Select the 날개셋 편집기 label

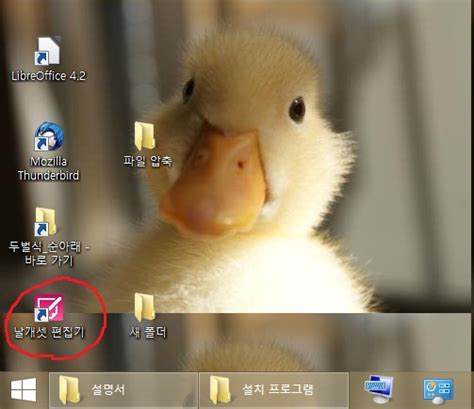click(x=49, y=332)
